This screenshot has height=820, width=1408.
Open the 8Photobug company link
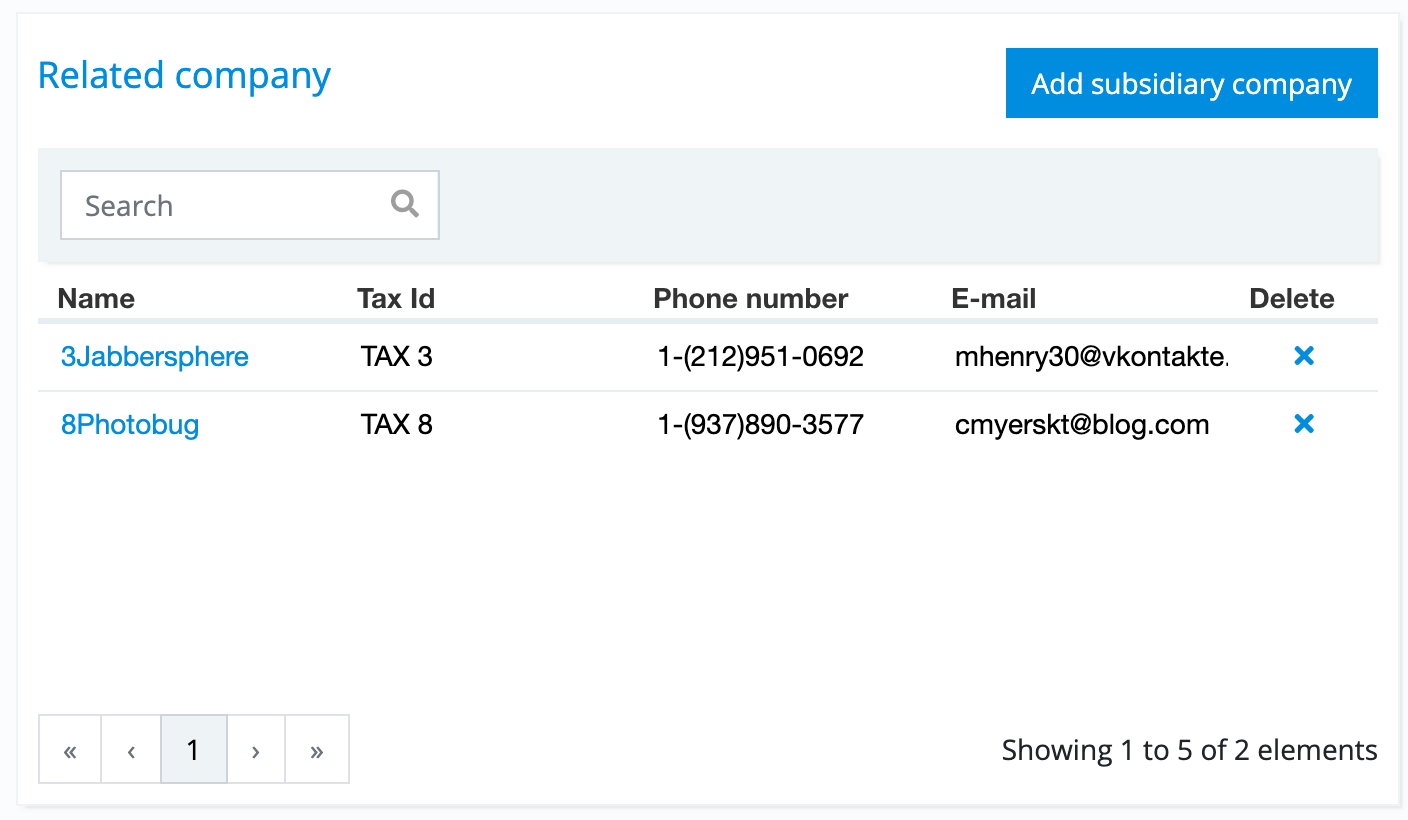tap(130, 425)
